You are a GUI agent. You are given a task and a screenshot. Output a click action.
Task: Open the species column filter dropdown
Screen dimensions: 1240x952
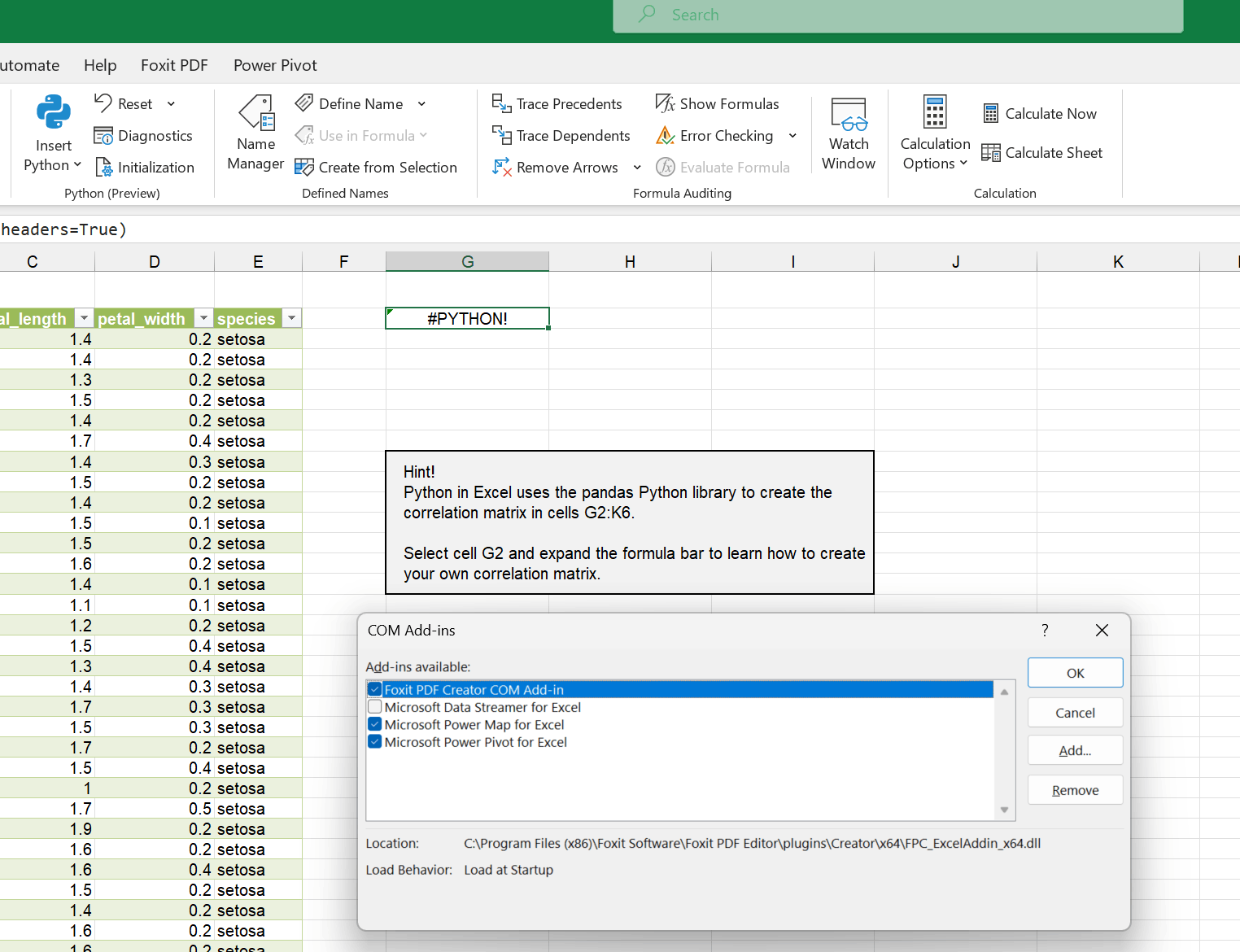click(x=291, y=318)
